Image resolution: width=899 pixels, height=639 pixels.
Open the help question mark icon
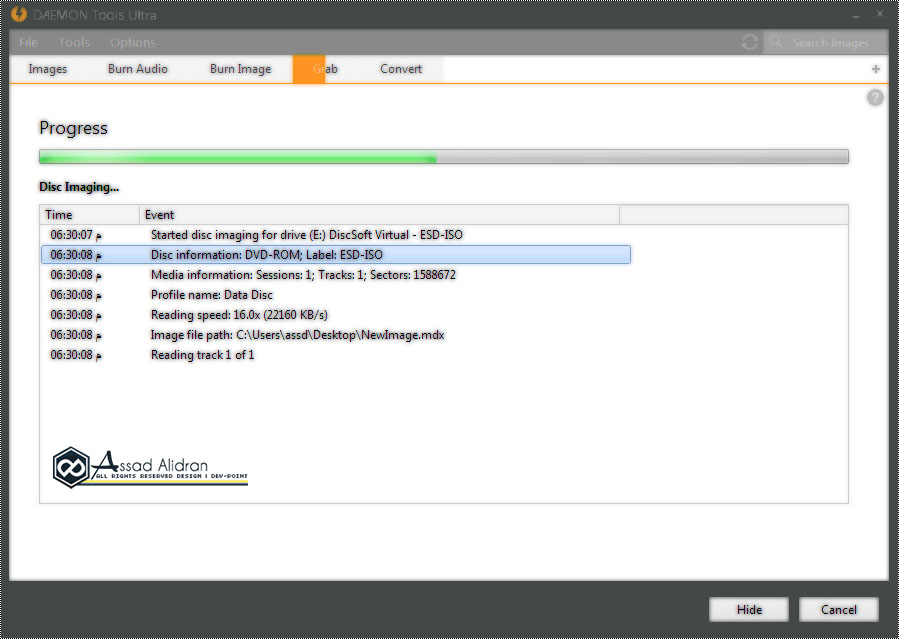(x=875, y=98)
